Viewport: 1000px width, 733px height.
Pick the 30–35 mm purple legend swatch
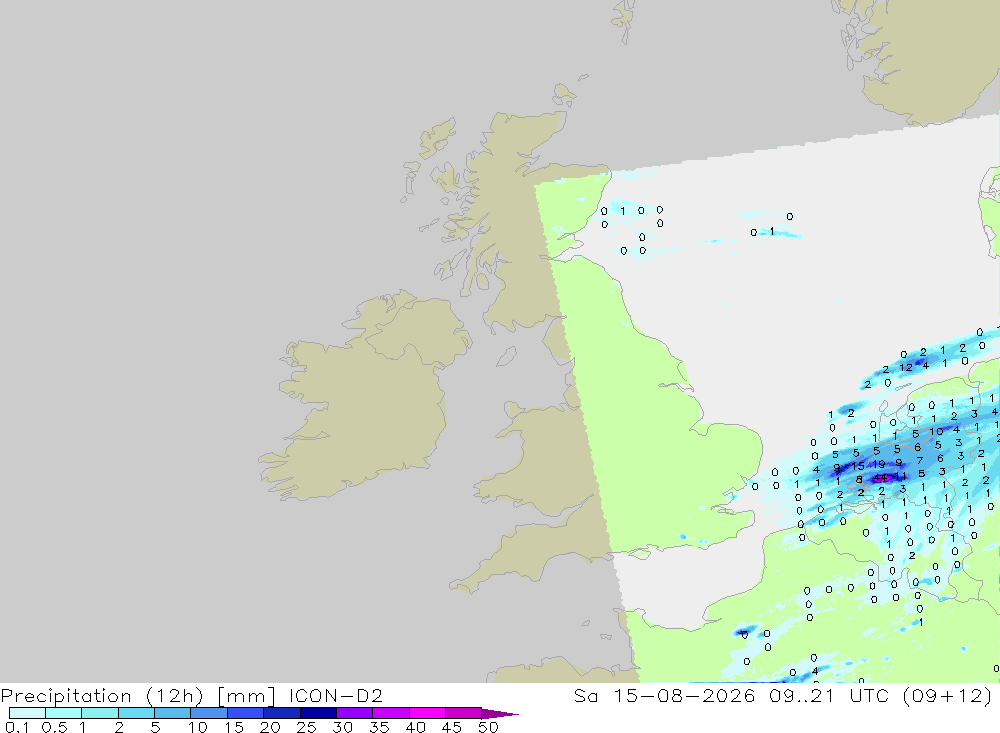click(x=355, y=713)
